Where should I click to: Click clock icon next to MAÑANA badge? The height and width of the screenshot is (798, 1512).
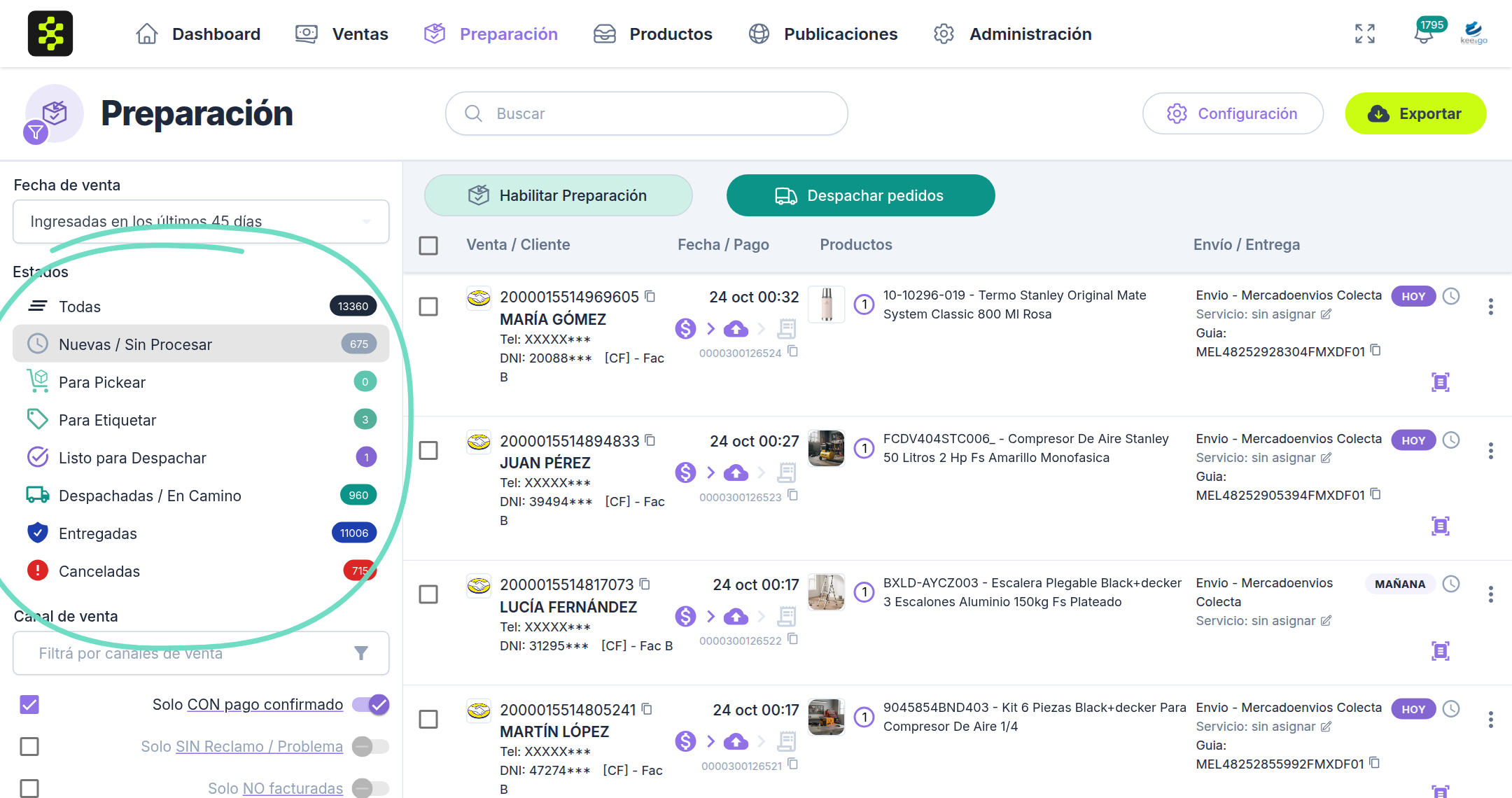point(1452,584)
